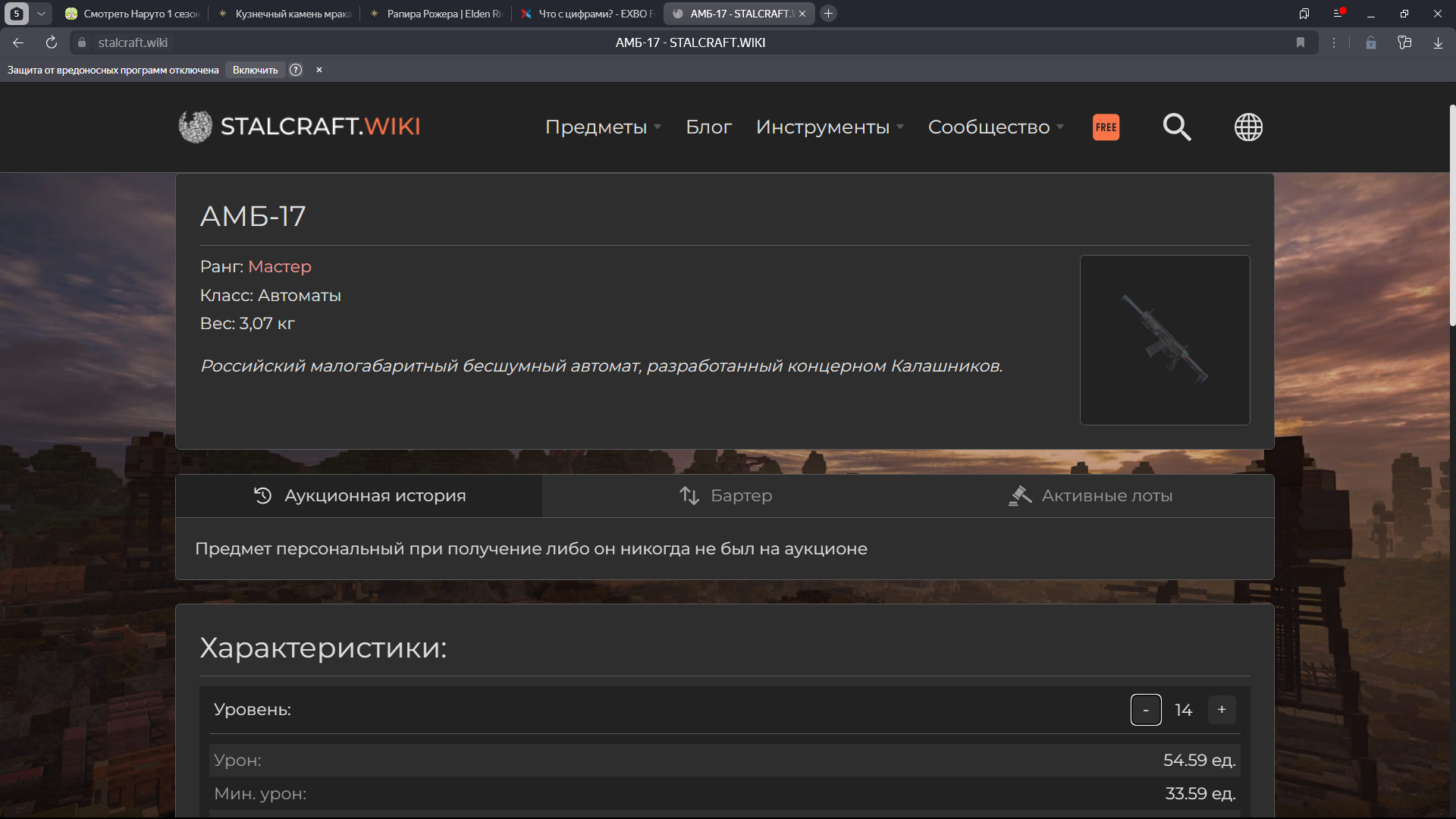This screenshot has height=819, width=1456.
Task: Click the tab group counter icon showing 5
Action: click(x=16, y=14)
